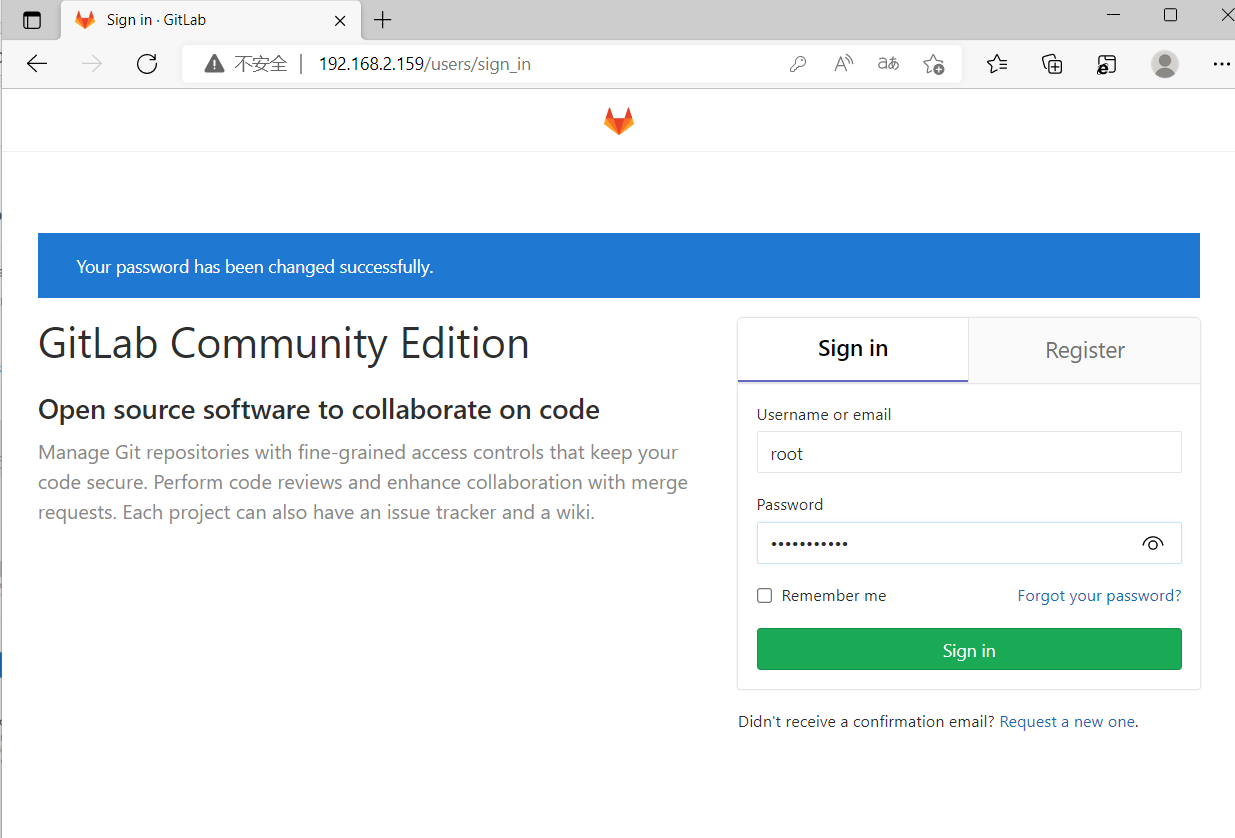Click the Password input field
This screenshot has height=838, width=1235.
point(969,543)
